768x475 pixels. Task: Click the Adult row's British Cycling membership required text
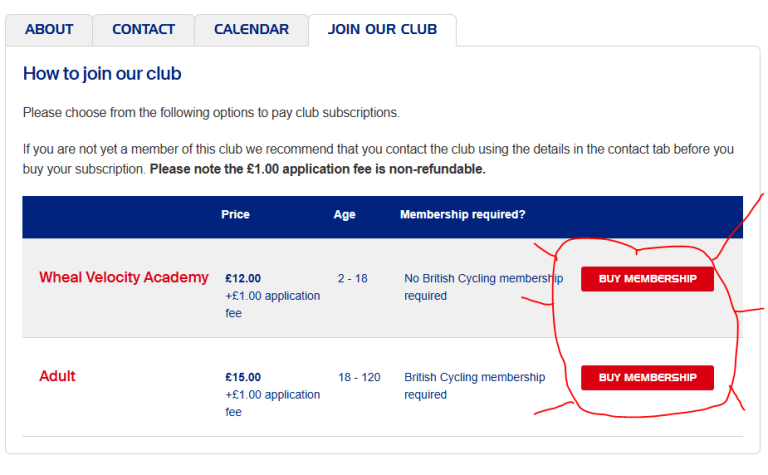pos(475,386)
